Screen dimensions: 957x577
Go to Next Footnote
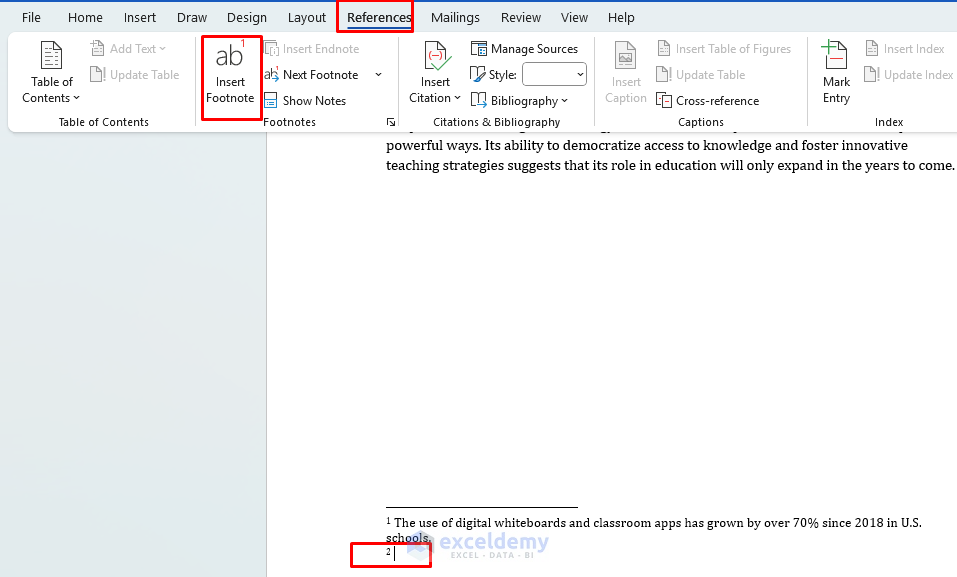coord(312,74)
